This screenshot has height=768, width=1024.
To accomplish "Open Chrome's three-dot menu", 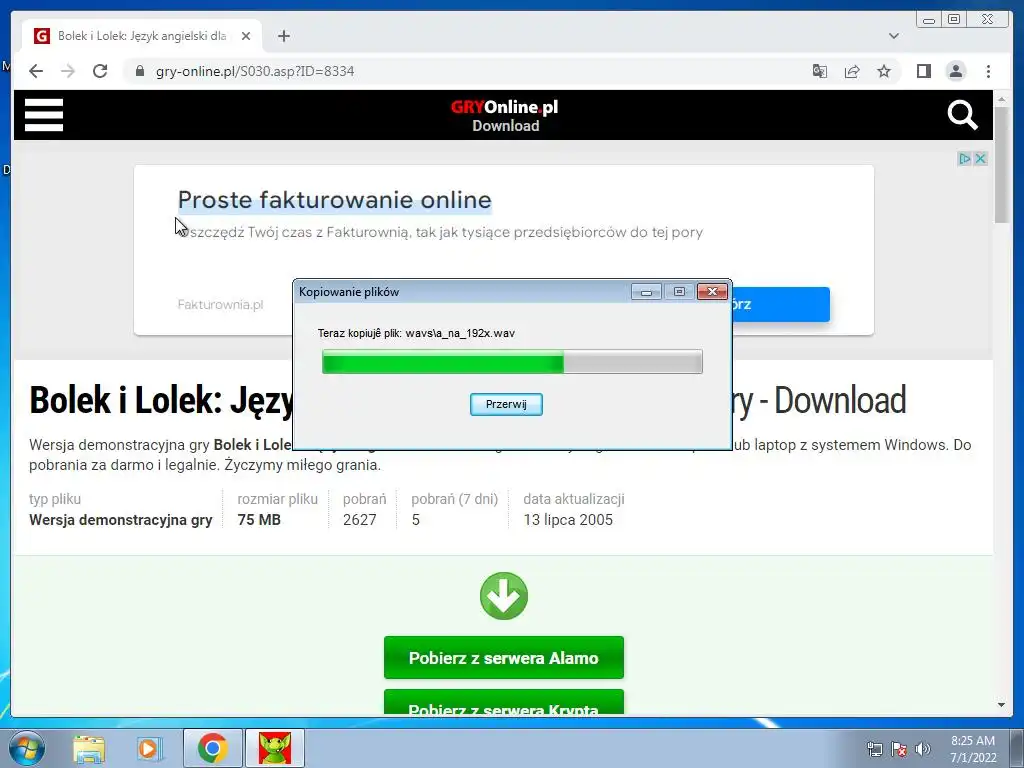I will coord(988,71).
